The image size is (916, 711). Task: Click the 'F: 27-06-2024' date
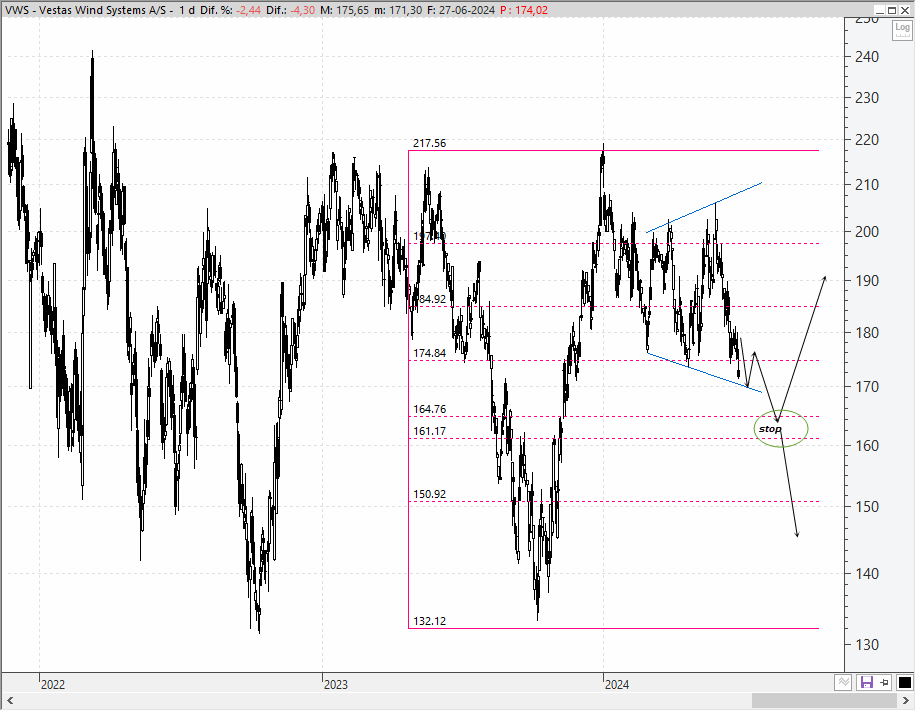[x=461, y=10]
